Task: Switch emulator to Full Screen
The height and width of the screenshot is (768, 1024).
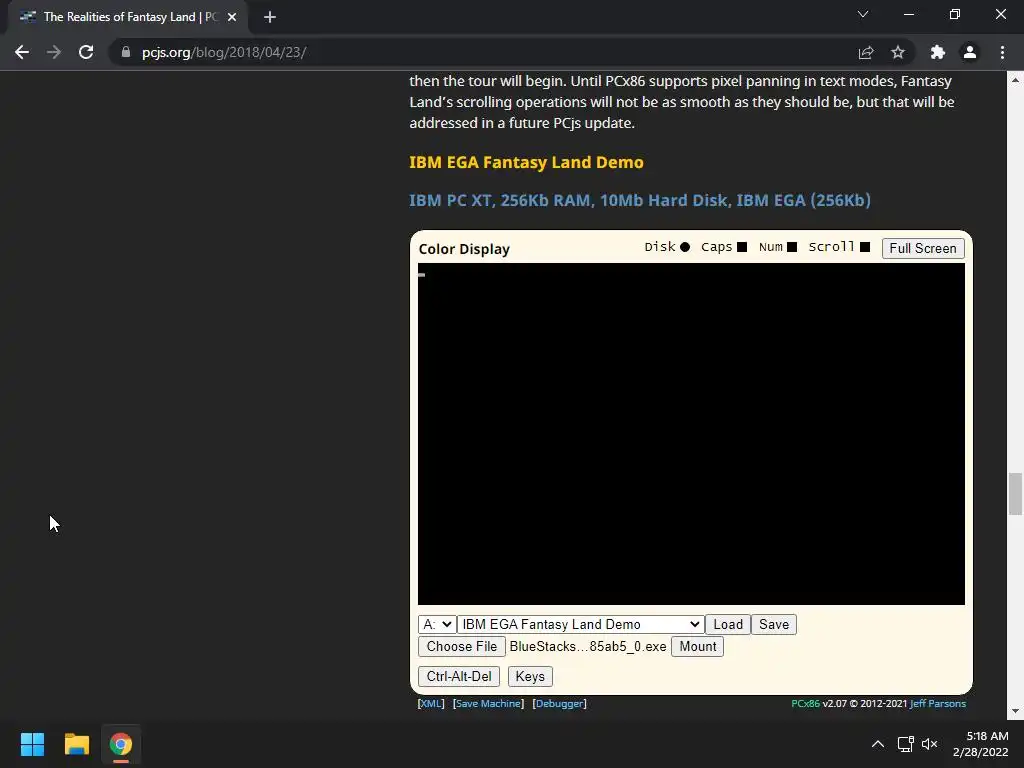Action: coord(923,248)
